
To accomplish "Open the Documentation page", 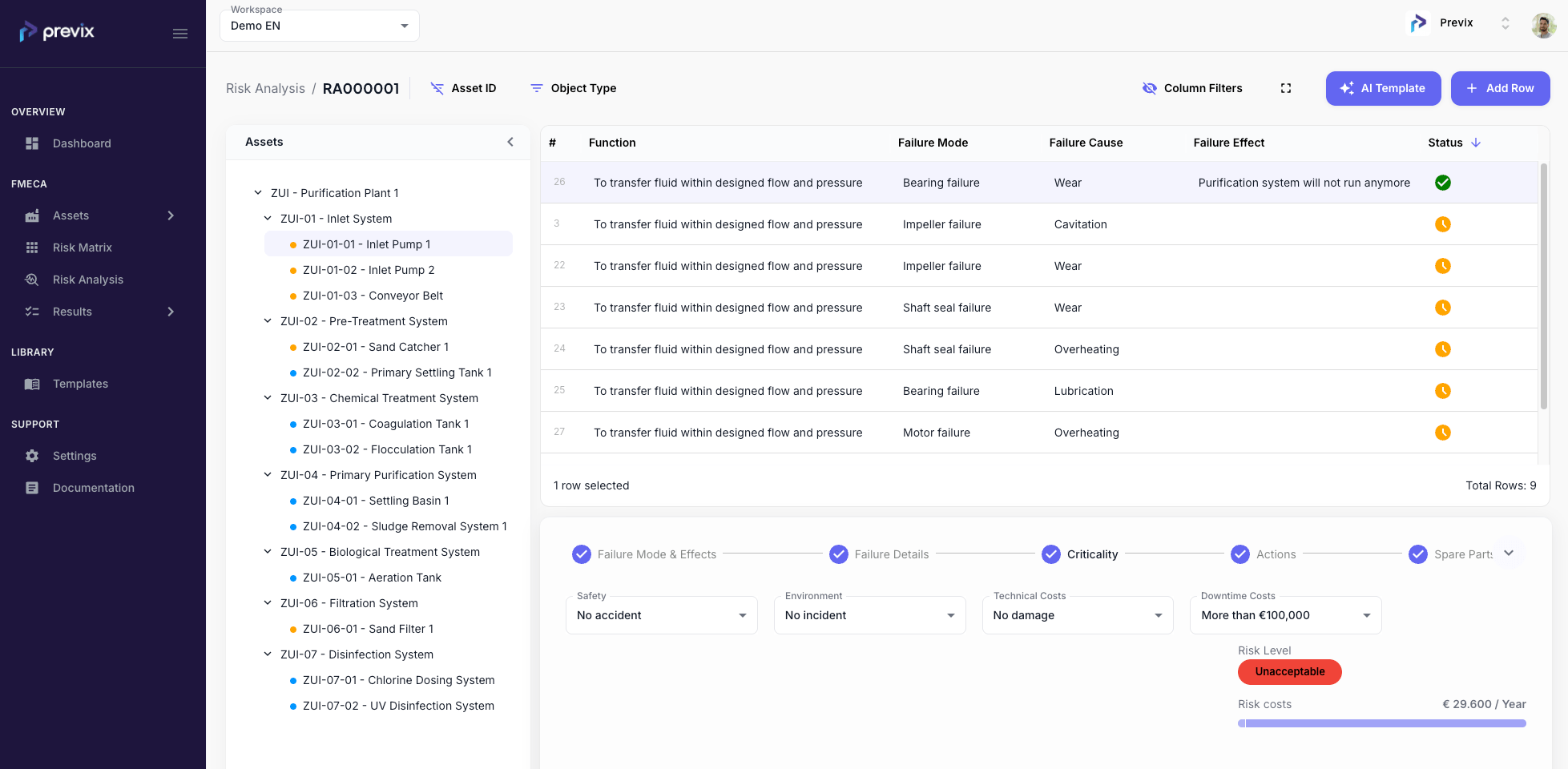I will tap(93, 488).
